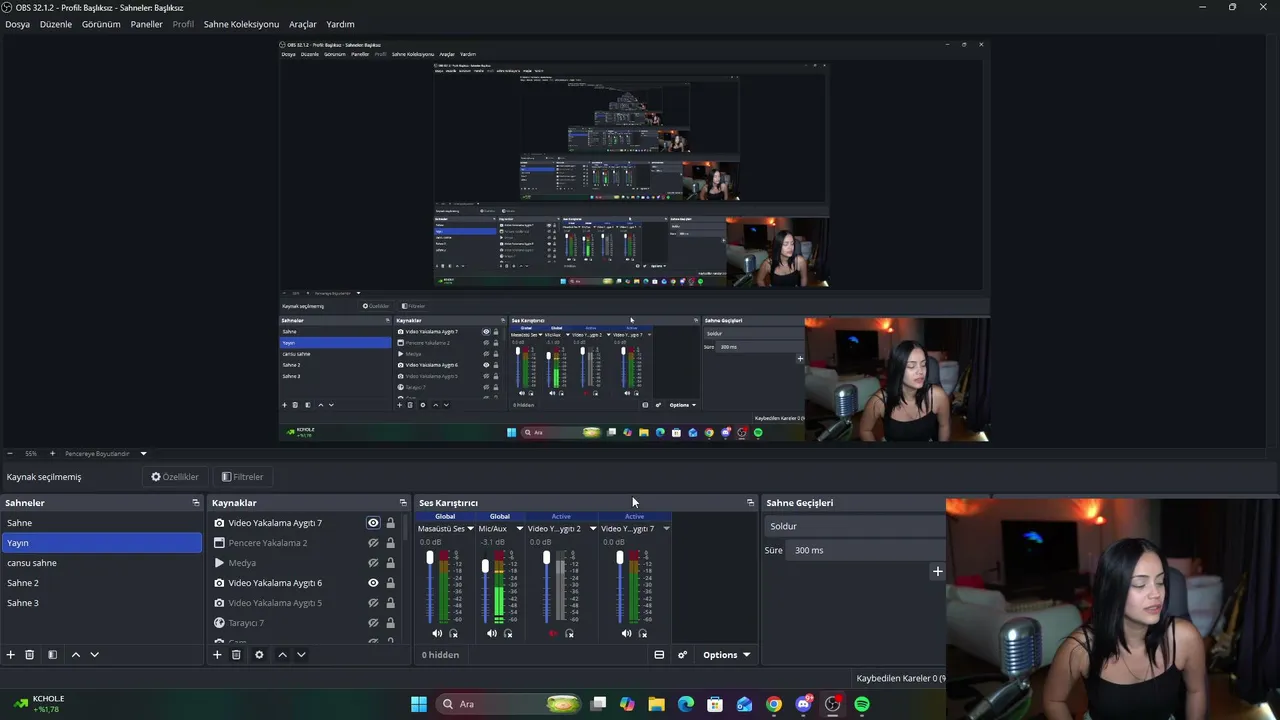This screenshot has height=720, width=1280.
Task: Show Tarayıcı 7 source
Action: pos(373,623)
